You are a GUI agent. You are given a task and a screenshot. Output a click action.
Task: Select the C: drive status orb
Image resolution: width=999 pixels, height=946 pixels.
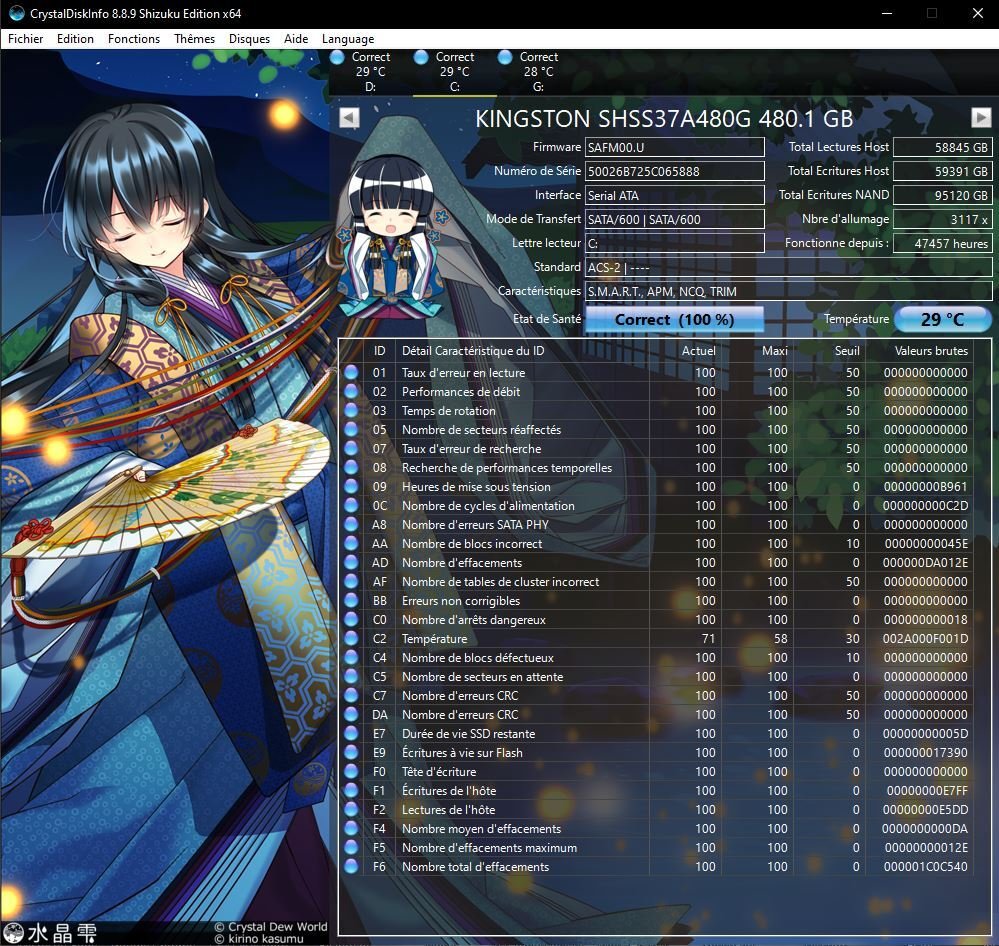[x=421, y=57]
